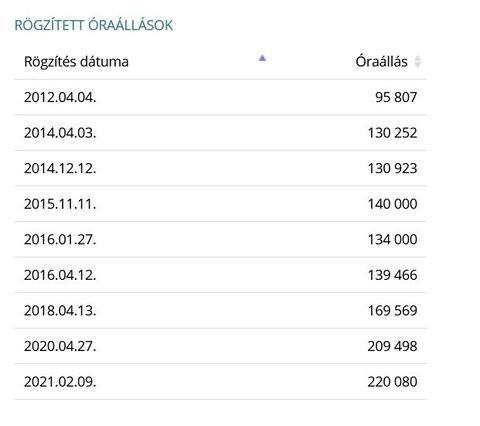The width and height of the screenshot is (480, 426).
Task: Select the 2021.02.09. date row
Action: [x=220, y=382]
